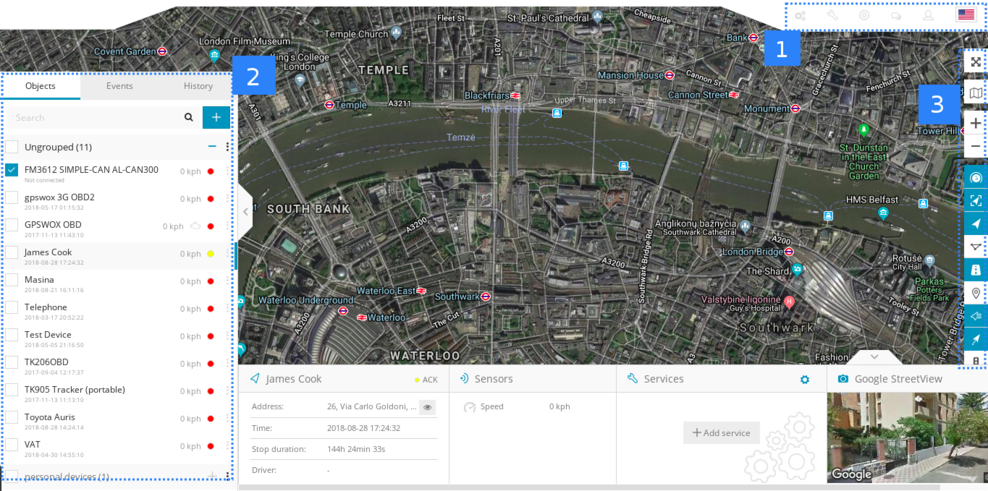
Task: Toggle object arrows map tool
Action: pyautogui.click(x=976, y=224)
